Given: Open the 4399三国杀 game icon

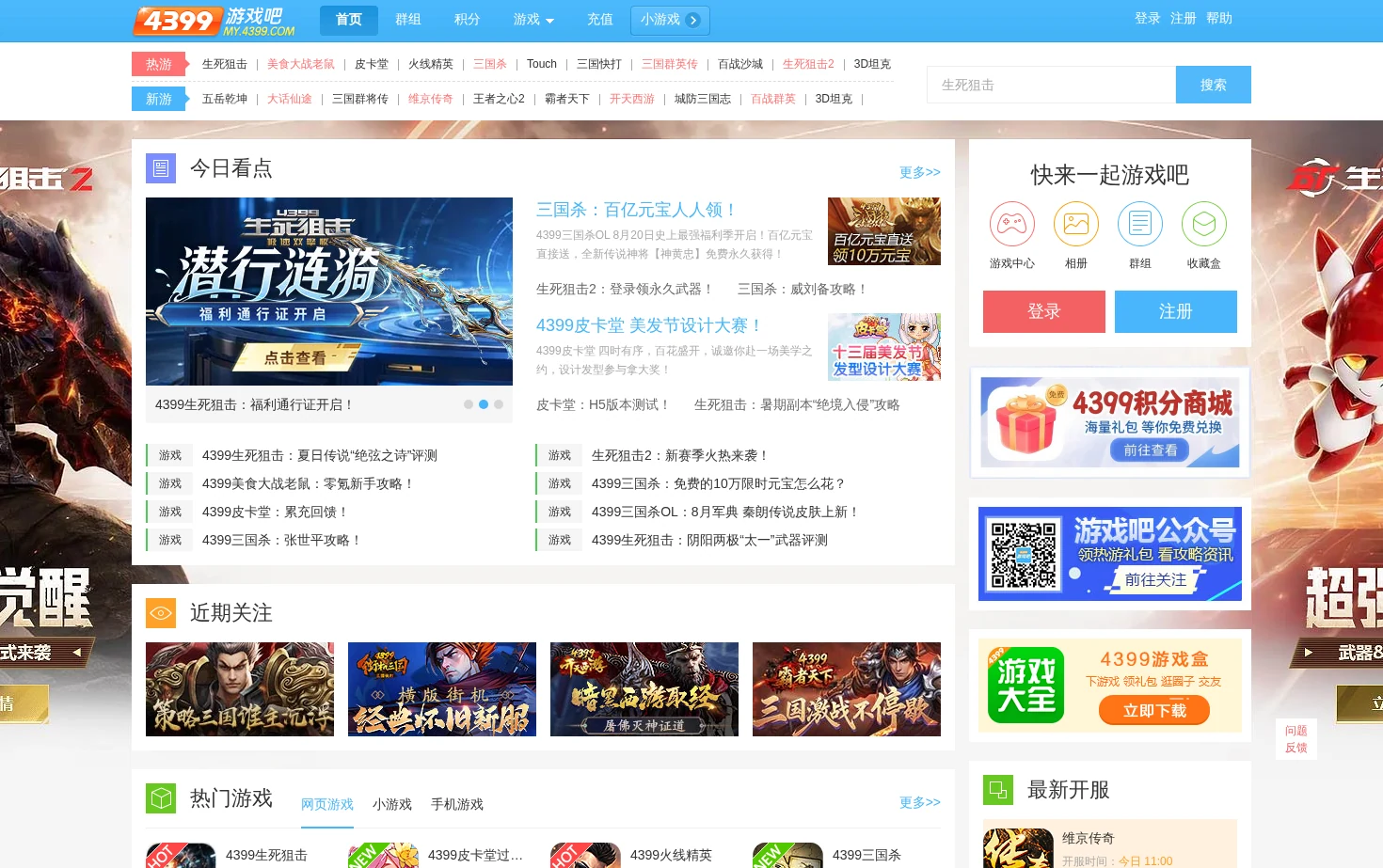Looking at the screenshot, I should tap(787, 855).
